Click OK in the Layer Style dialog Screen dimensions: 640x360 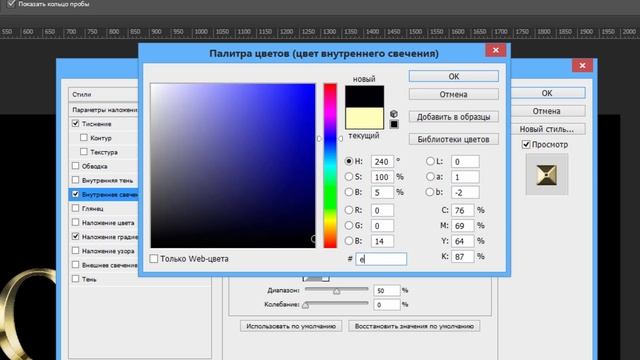coord(547,93)
